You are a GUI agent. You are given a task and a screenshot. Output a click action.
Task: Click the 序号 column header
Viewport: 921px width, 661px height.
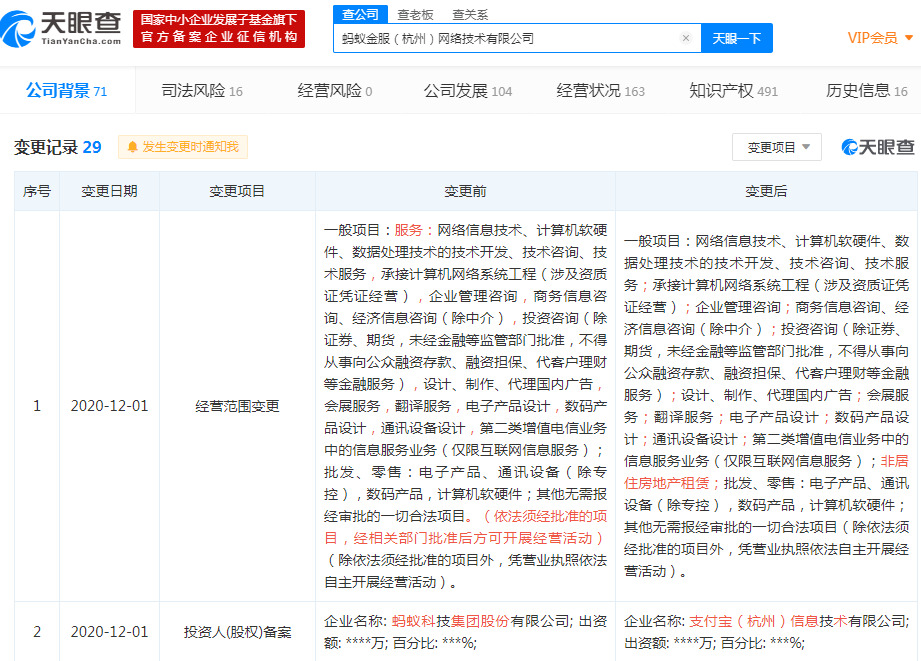click(x=37, y=191)
